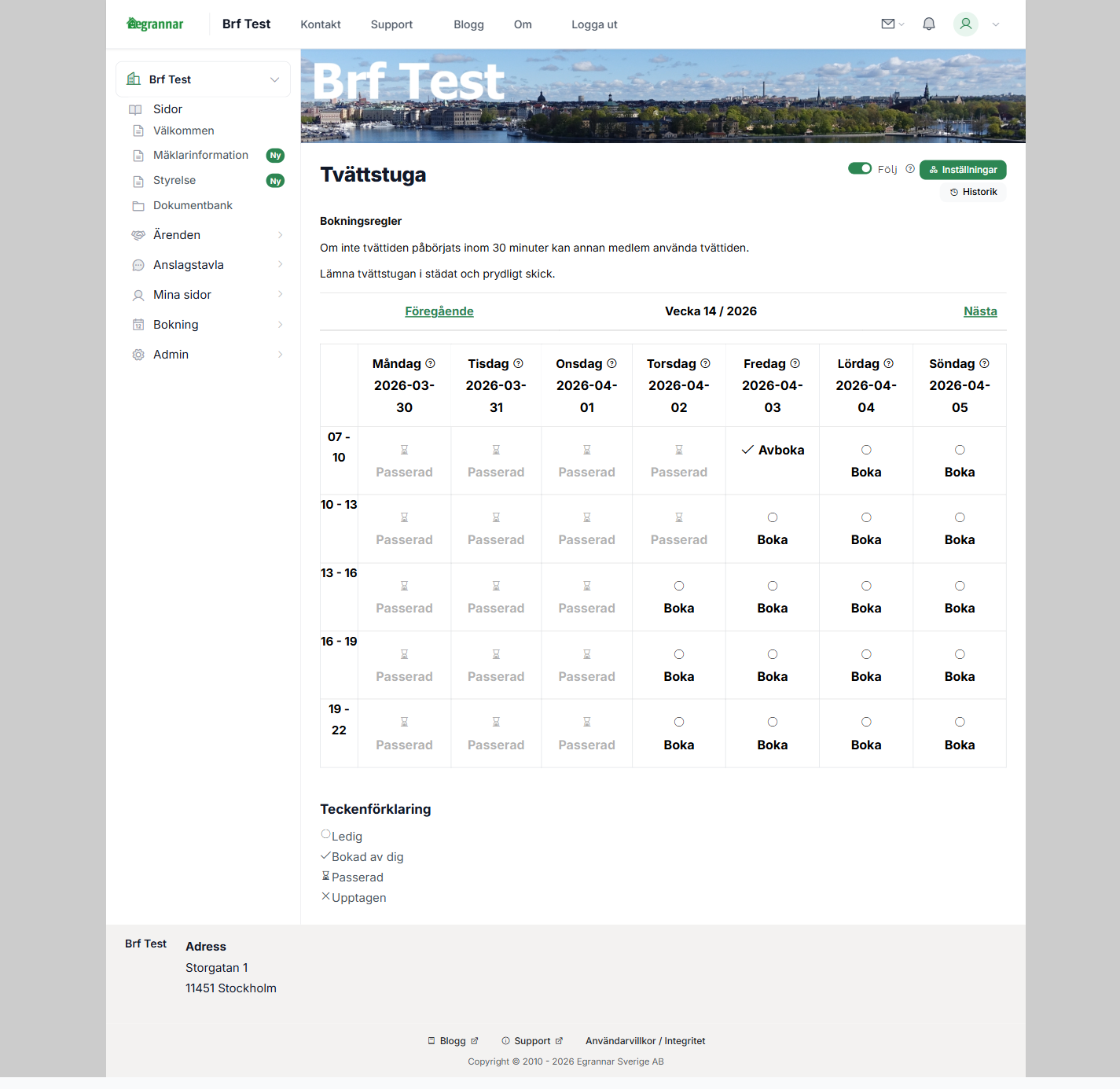
Task: Open the Kontakt menu item
Action: 320,24
